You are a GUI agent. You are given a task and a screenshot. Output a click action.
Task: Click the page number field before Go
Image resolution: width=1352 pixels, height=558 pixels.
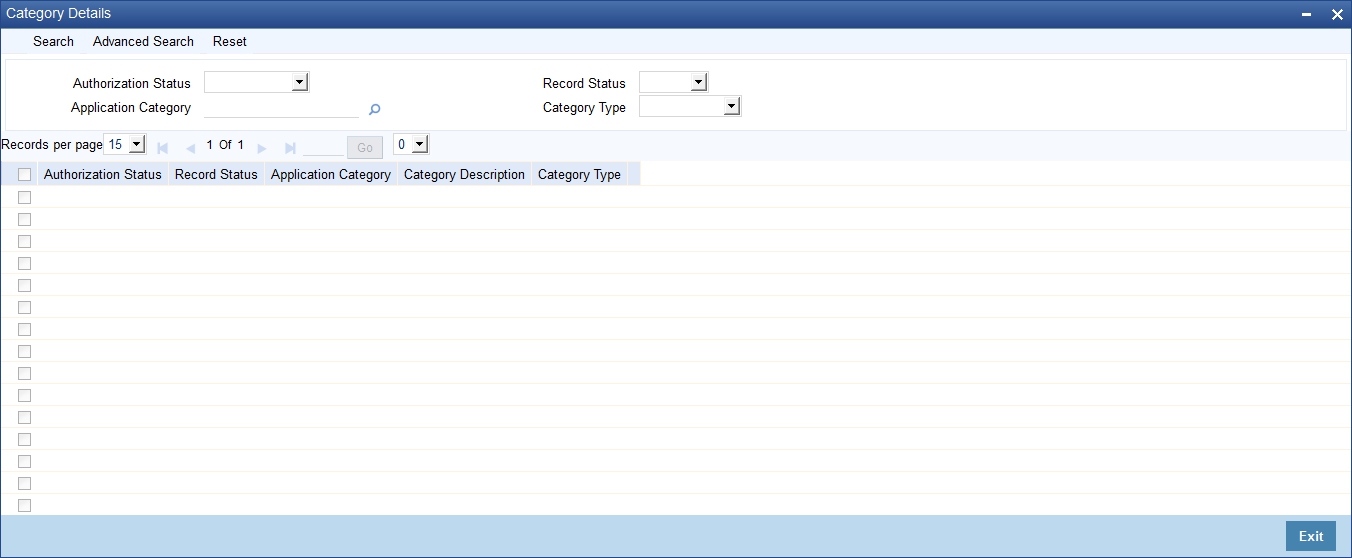click(322, 146)
